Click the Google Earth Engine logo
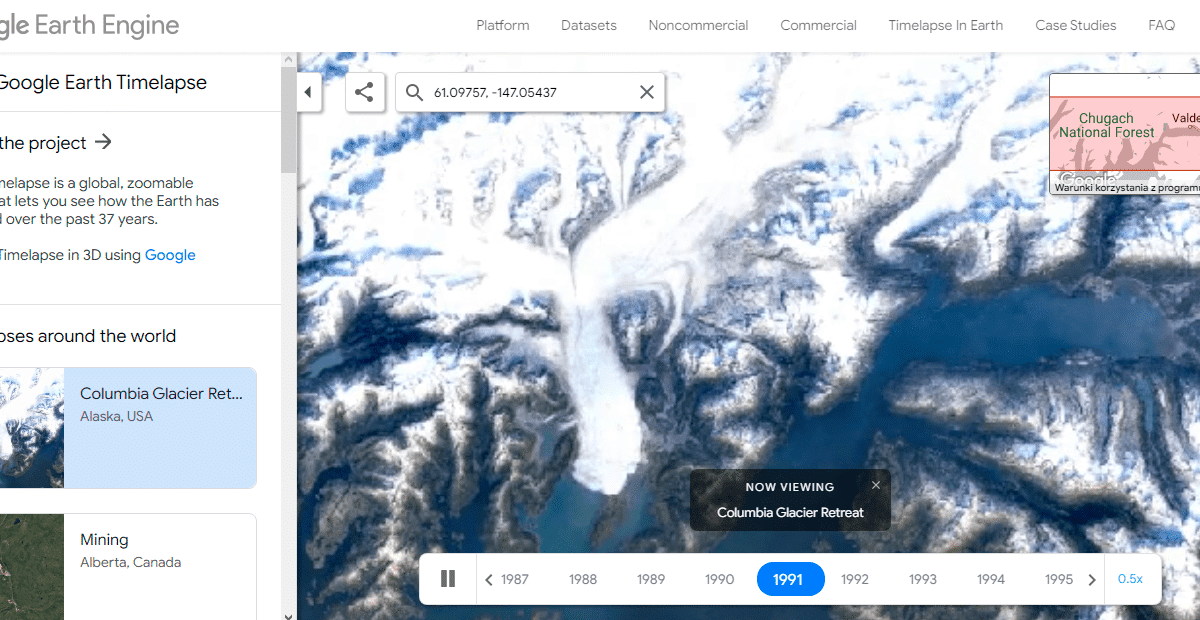Viewport: 1200px width, 620px height. [x=88, y=24]
